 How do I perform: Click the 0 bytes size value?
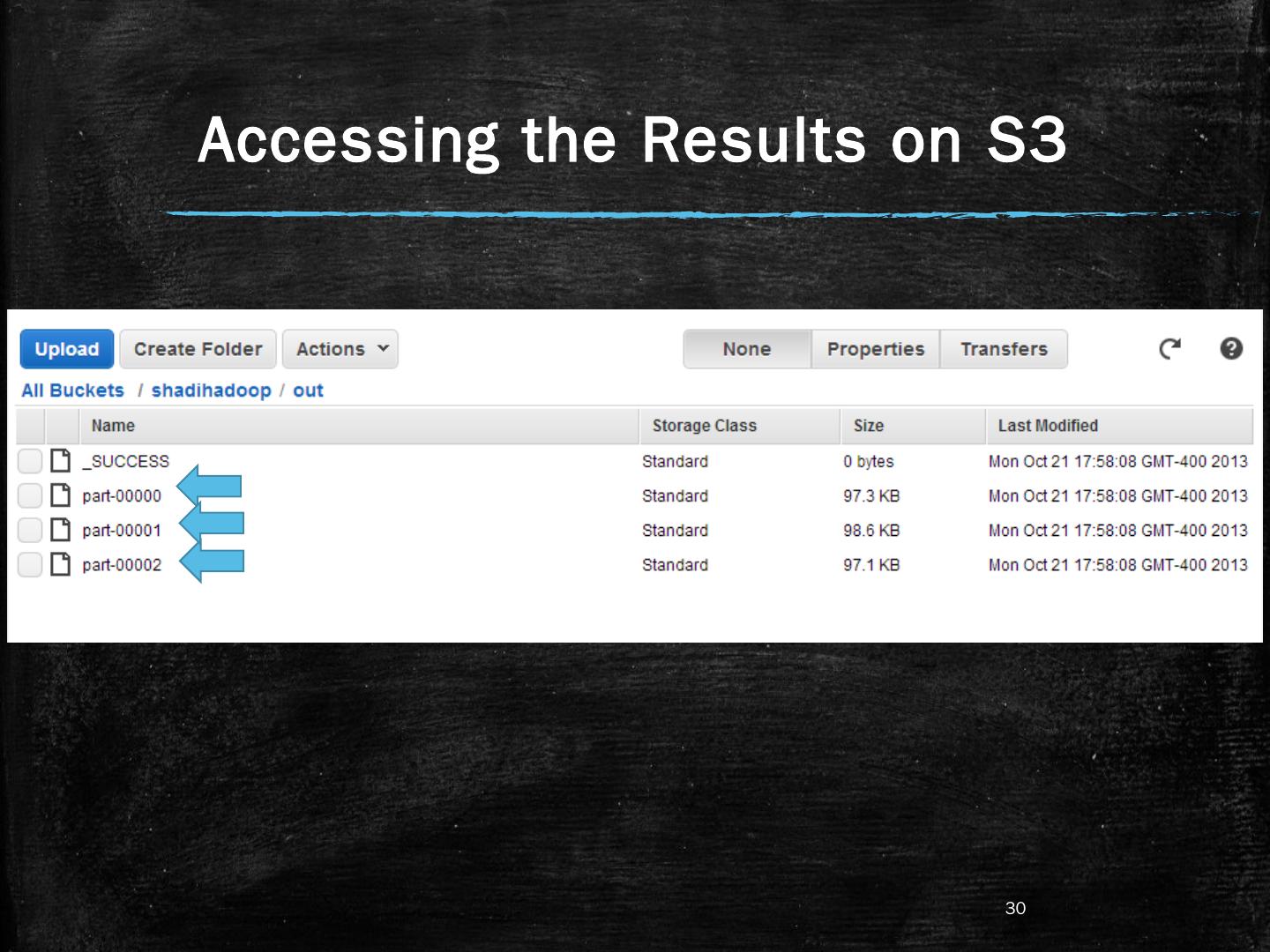coord(869,462)
